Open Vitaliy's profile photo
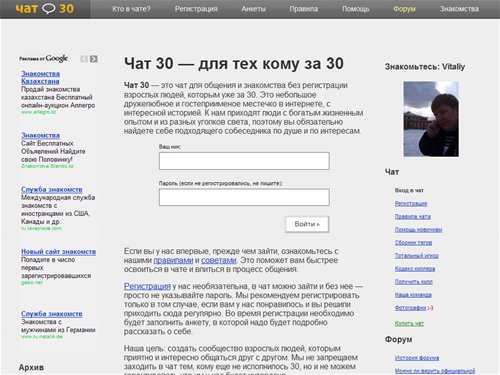The image size is (500, 375). click(x=431, y=119)
